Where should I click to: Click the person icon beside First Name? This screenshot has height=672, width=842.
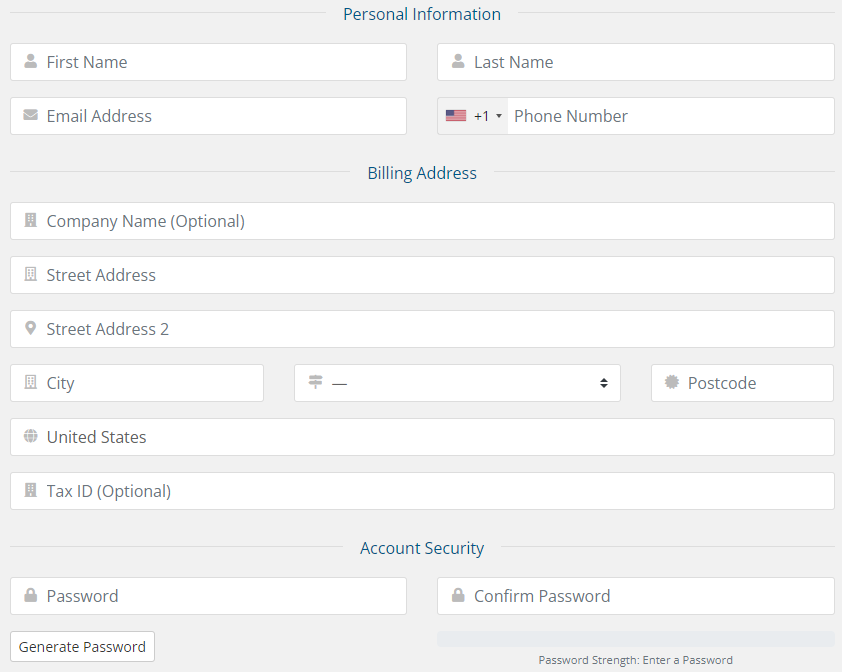coord(30,62)
